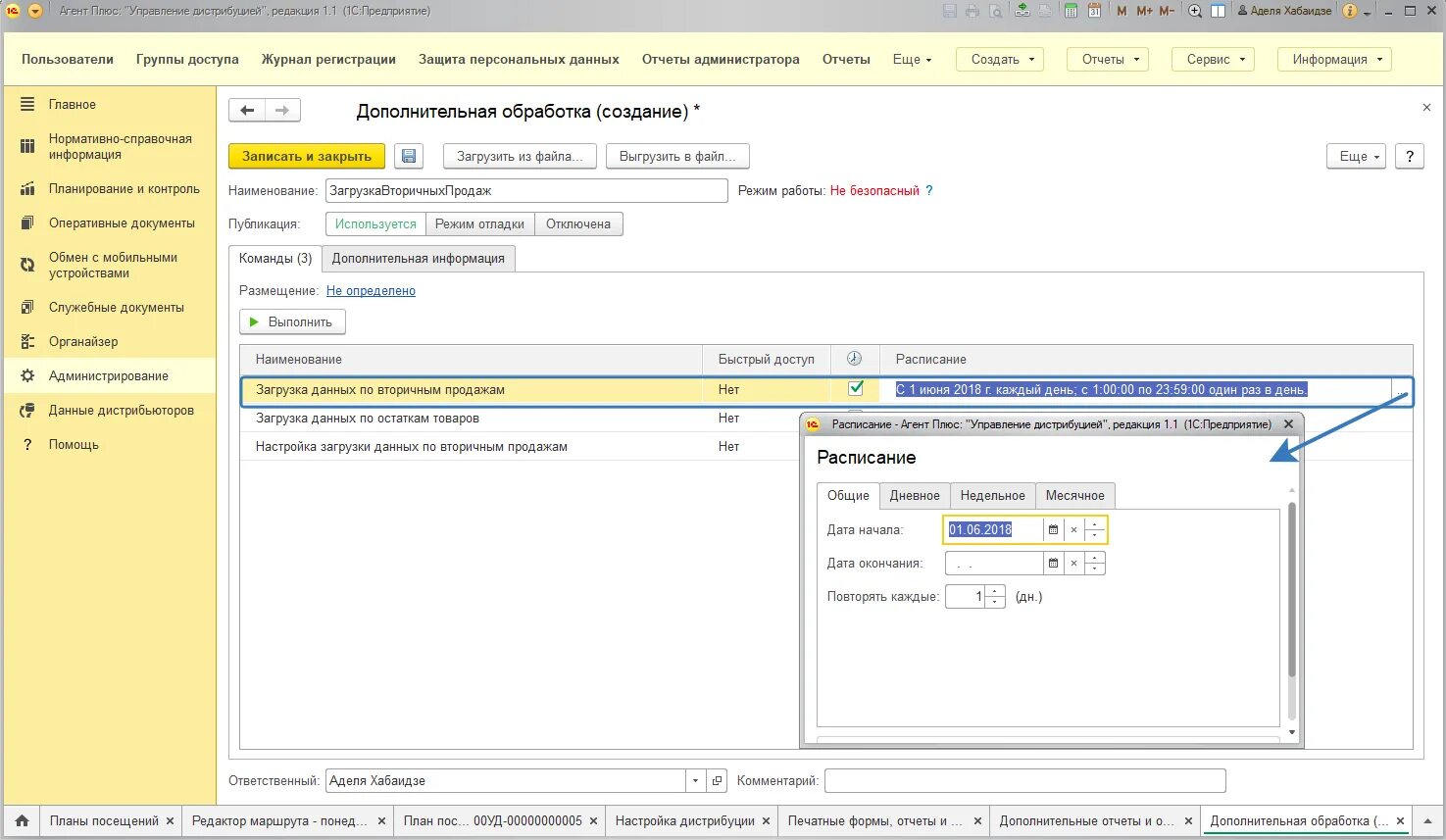Expand top Еще menu in navigation bar
1446x840 pixels.
point(912,59)
